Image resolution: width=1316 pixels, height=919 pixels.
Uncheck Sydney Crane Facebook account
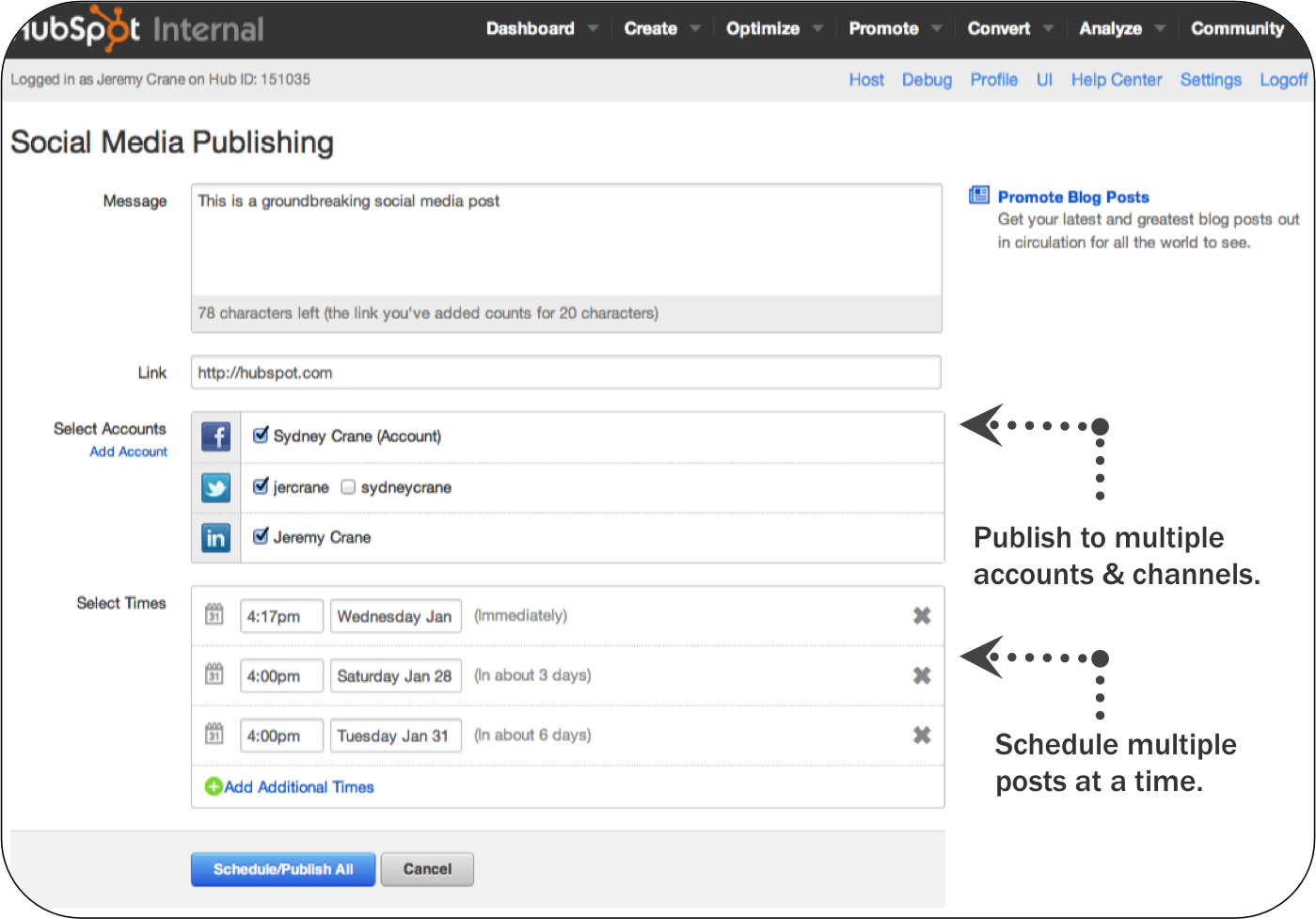point(262,436)
